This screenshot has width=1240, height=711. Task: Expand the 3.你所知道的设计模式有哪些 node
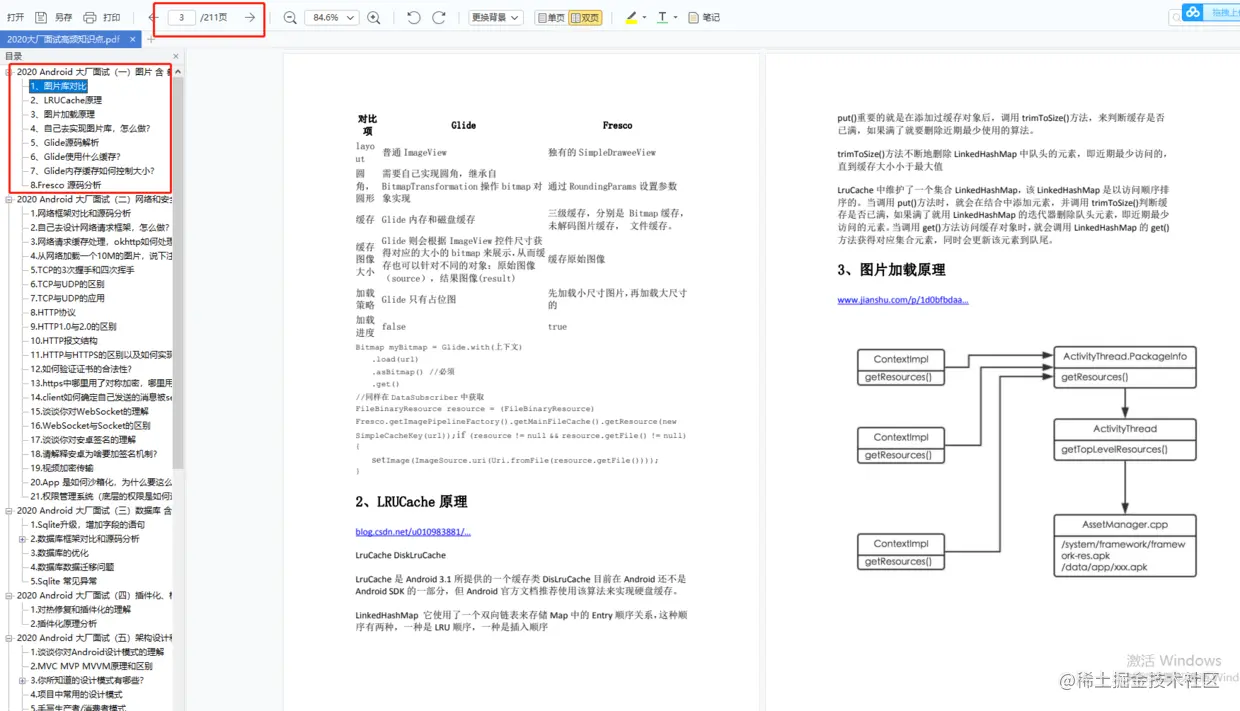pos(23,680)
